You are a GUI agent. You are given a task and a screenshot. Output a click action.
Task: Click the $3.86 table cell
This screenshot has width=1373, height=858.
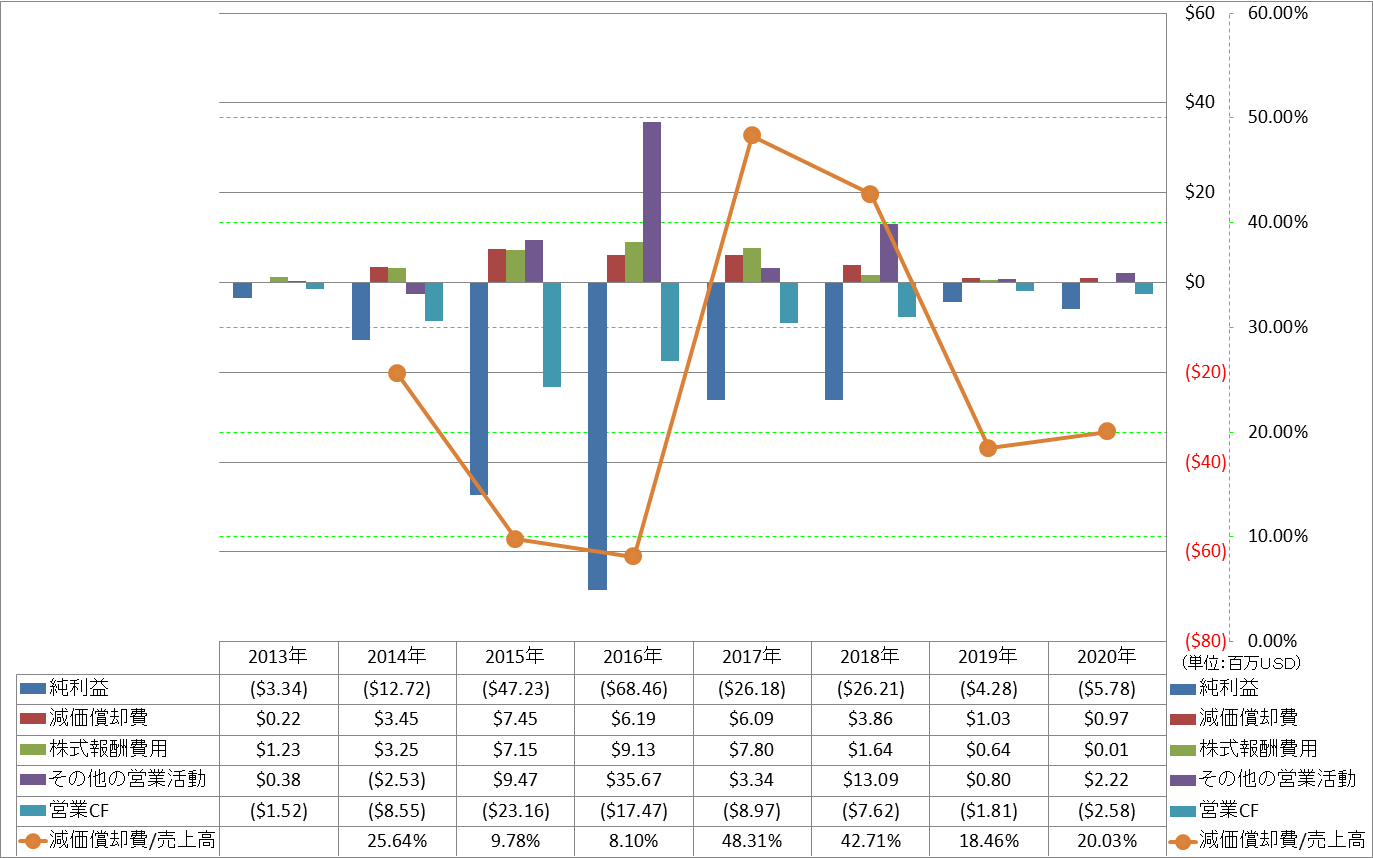[870, 719]
